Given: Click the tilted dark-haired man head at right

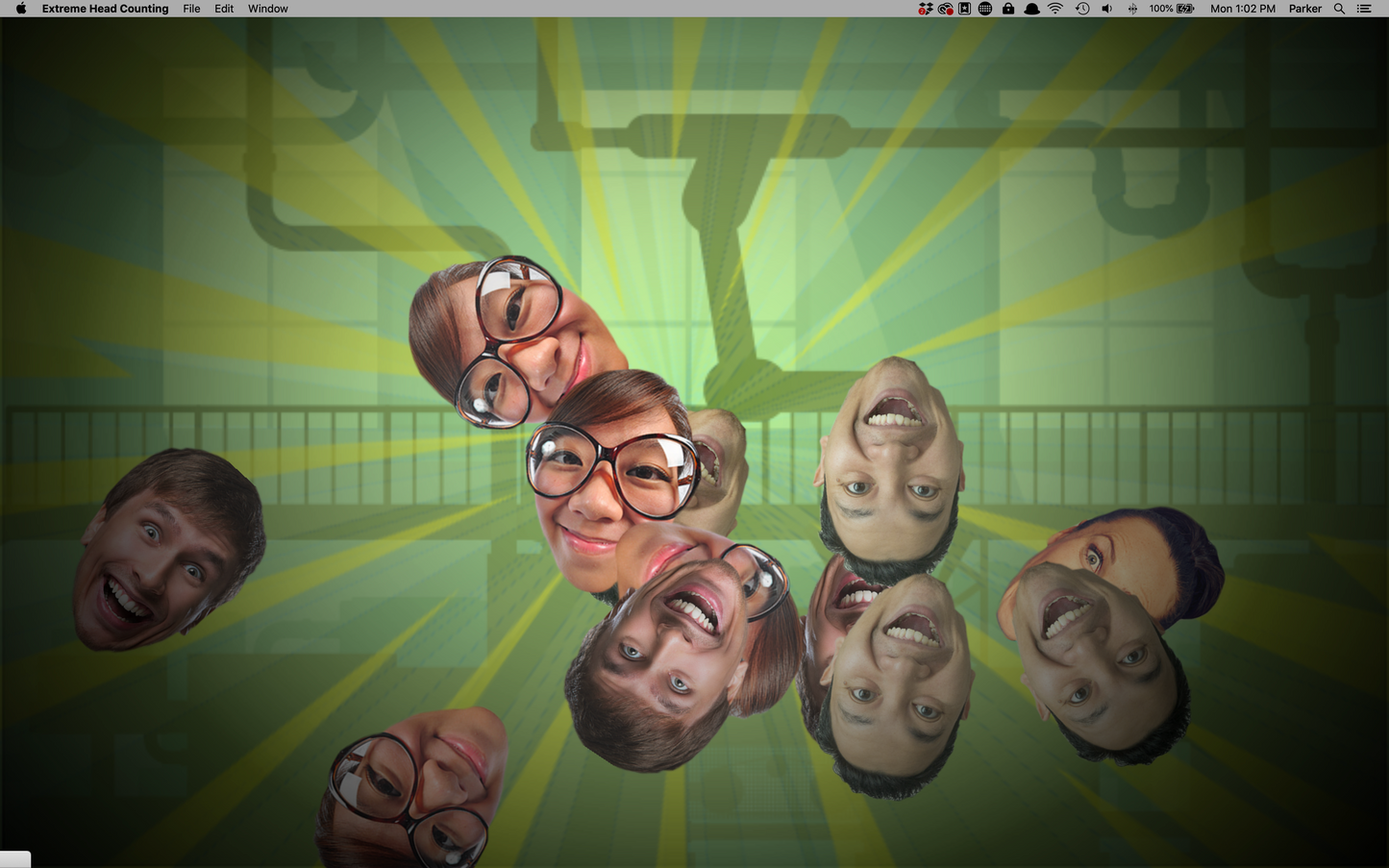Looking at the screenshot, I should point(1101,663).
